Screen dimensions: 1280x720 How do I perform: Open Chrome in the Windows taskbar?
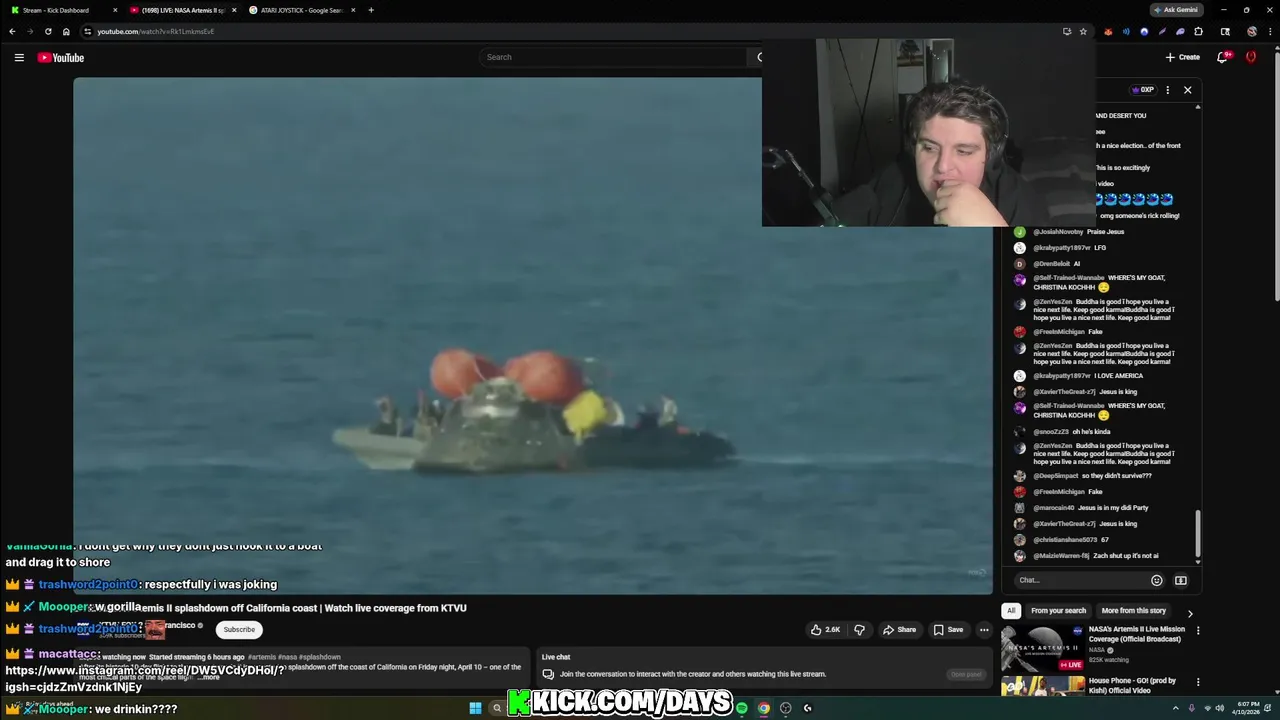pos(764,708)
